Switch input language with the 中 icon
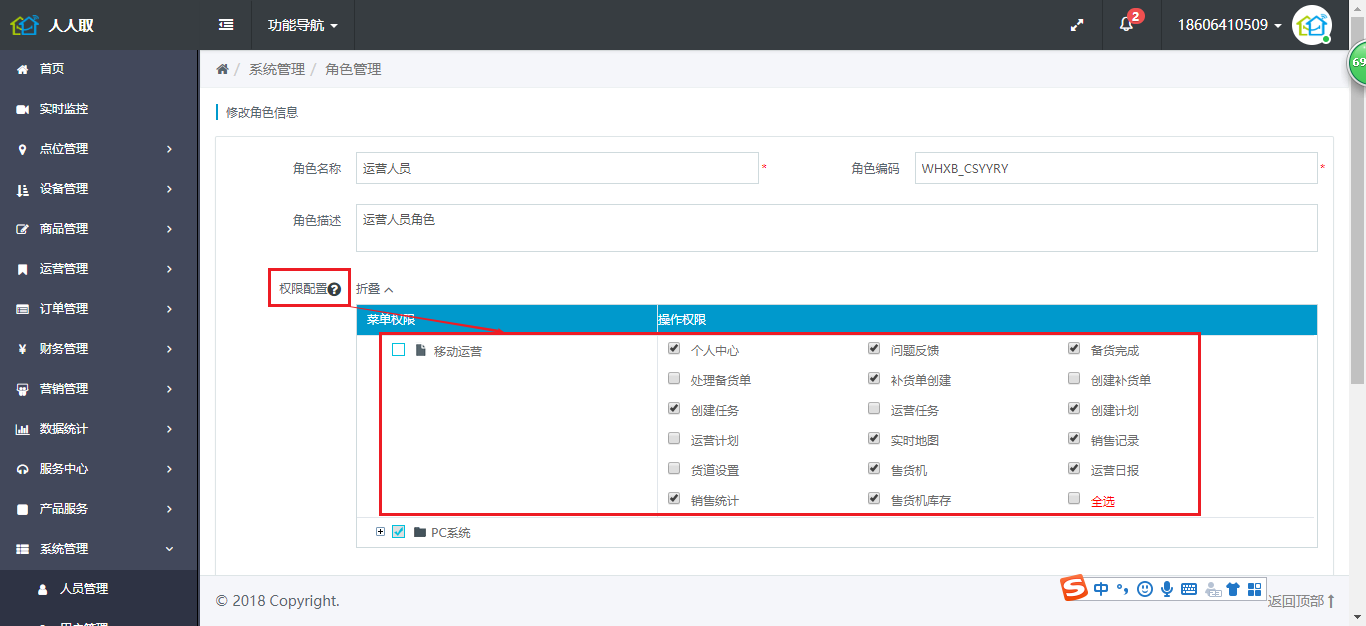The width and height of the screenshot is (1366, 626). point(1101,589)
